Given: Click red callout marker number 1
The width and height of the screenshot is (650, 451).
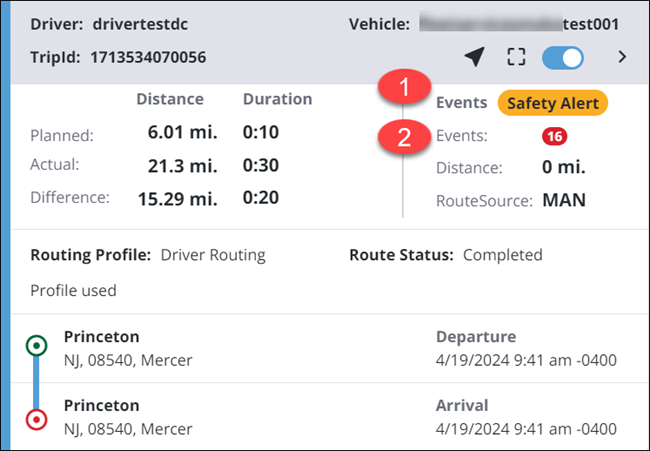Looking at the screenshot, I should pyautogui.click(x=404, y=88).
